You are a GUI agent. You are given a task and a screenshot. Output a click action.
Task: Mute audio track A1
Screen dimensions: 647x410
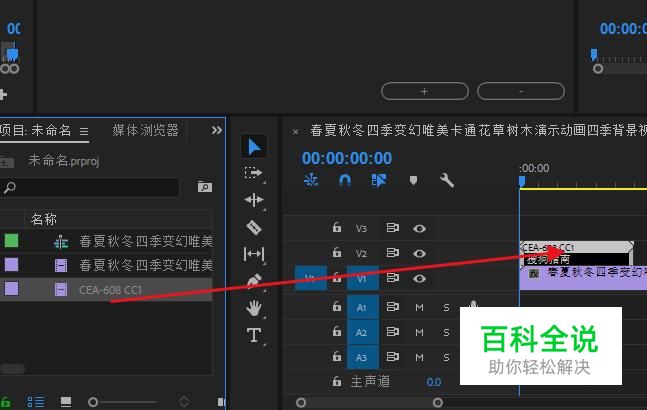coord(419,307)
